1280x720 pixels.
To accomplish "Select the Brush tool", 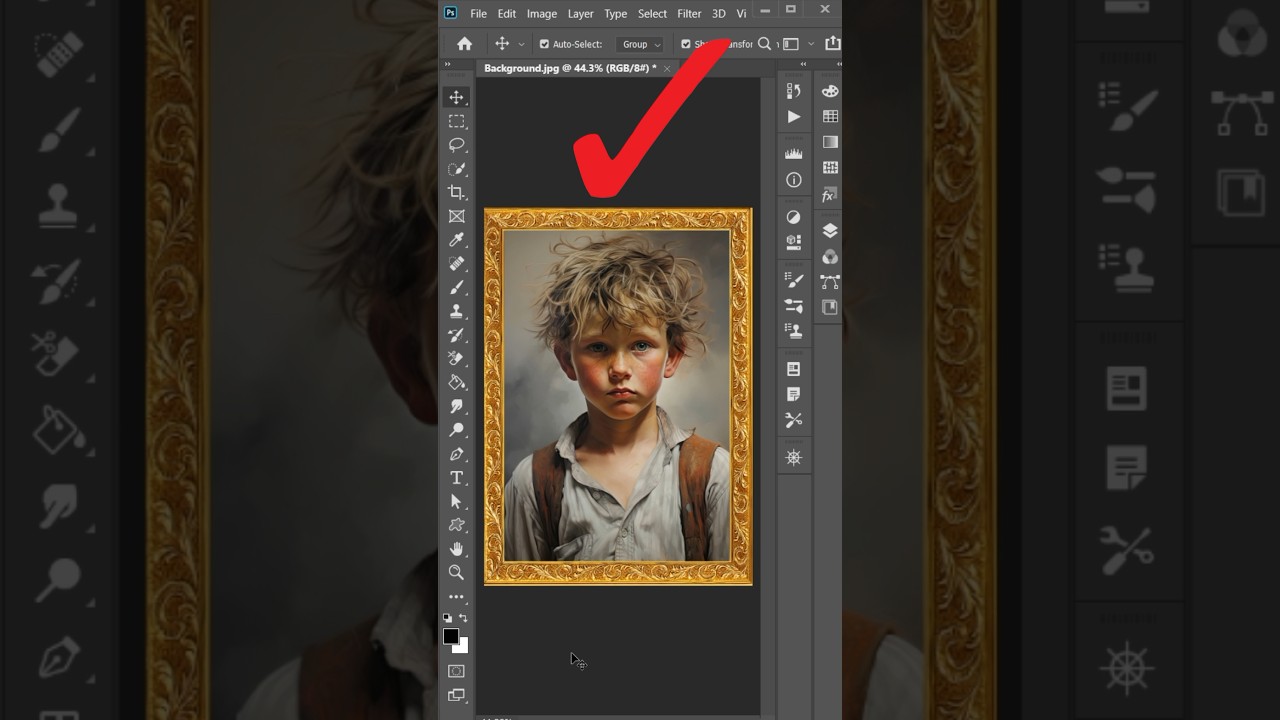I will pos(456,287).
